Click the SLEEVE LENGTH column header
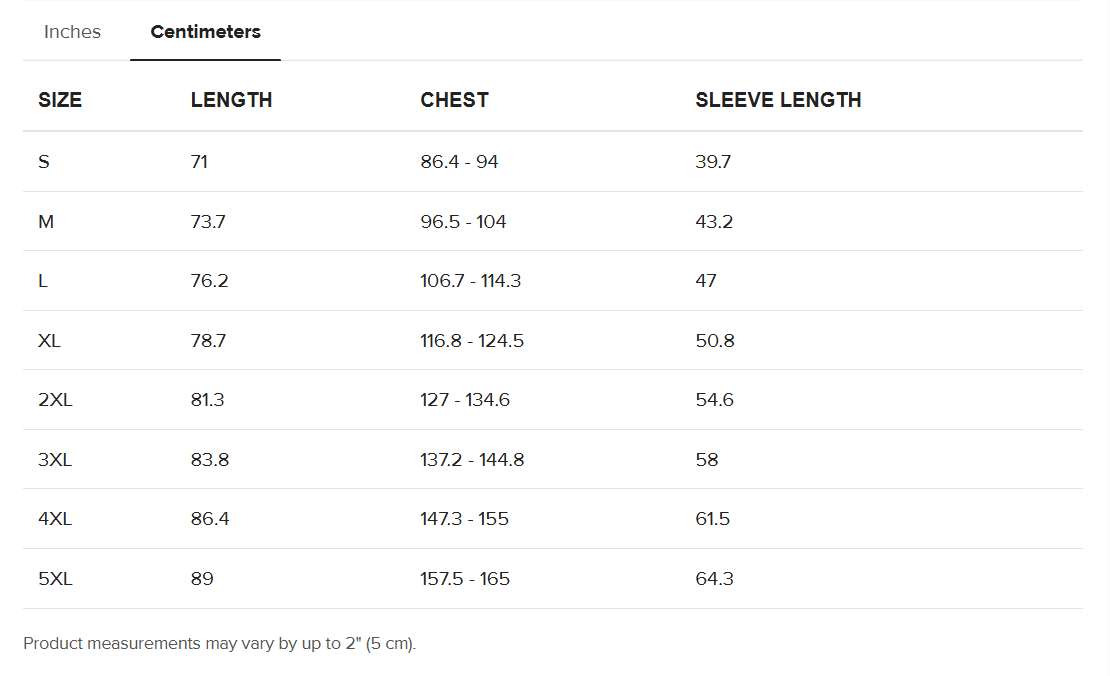Viewport: 1110px width, 676px height. [x=778, y=100]
